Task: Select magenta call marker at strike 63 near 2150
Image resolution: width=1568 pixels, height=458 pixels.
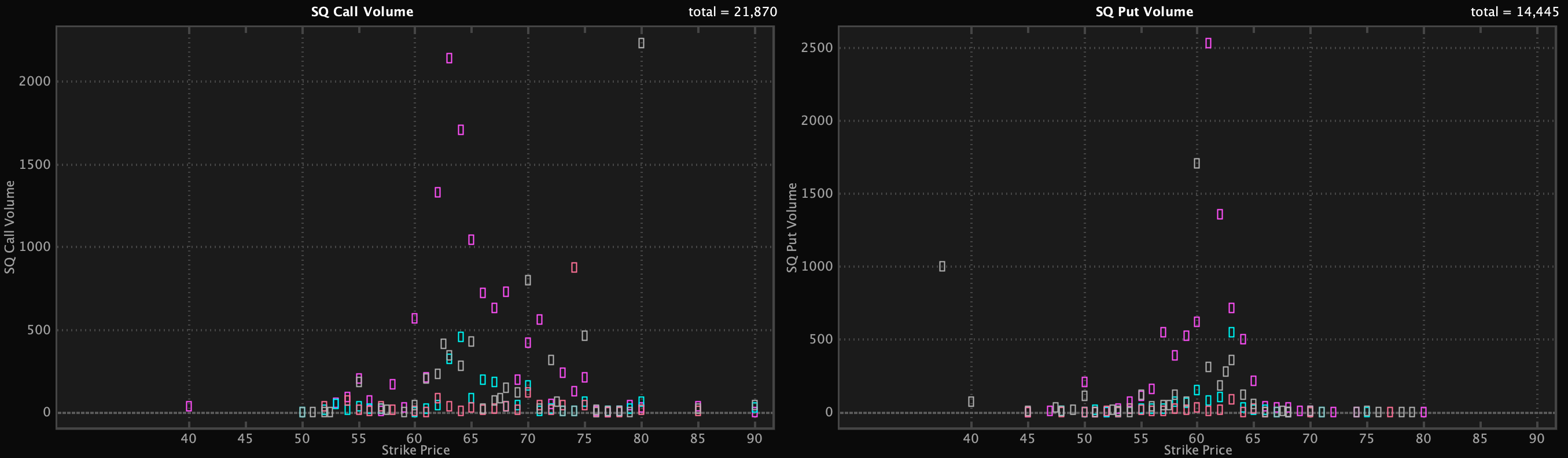Action: [449, 58]
